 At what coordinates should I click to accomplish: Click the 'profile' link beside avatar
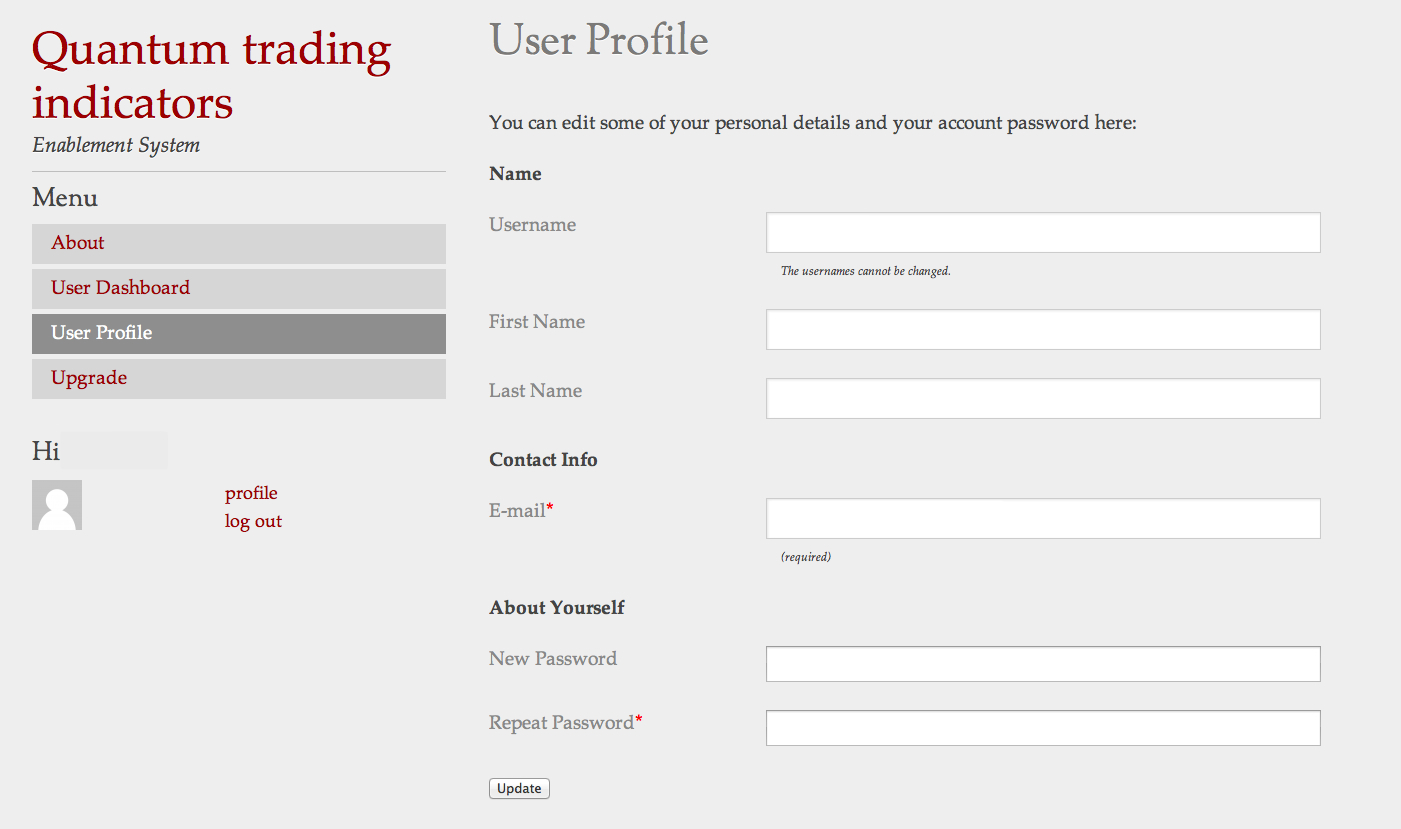coord(251,493)
